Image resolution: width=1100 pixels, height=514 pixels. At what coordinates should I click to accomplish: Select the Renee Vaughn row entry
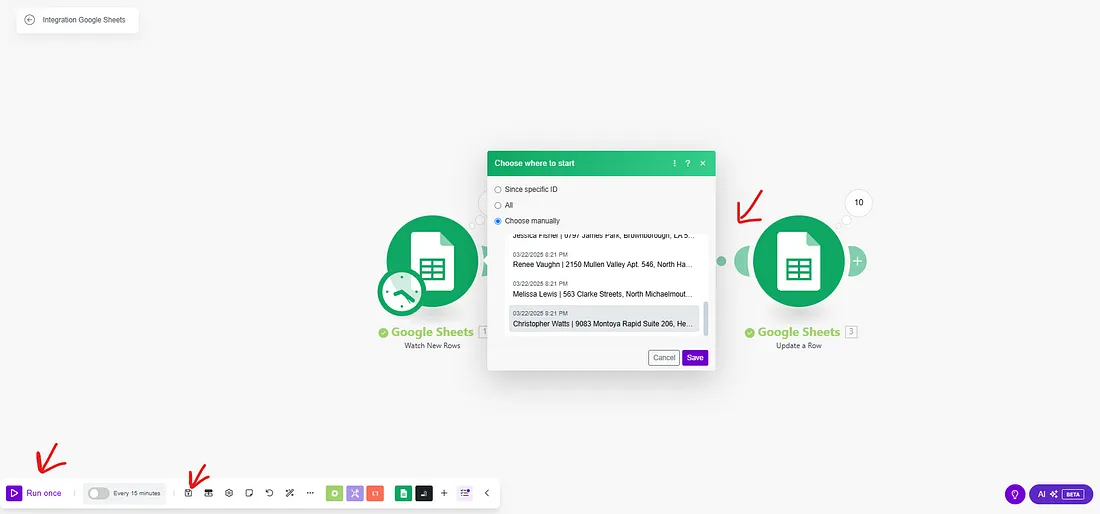click(x=603, y=259)
